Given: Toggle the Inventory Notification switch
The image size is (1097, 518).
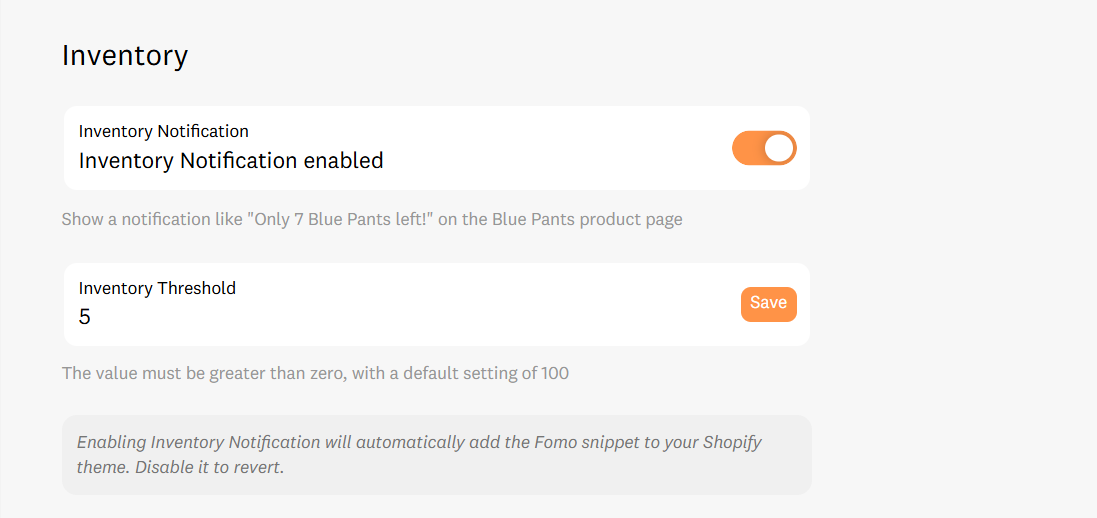Looking at the screenshot, I should coord(764,148).
